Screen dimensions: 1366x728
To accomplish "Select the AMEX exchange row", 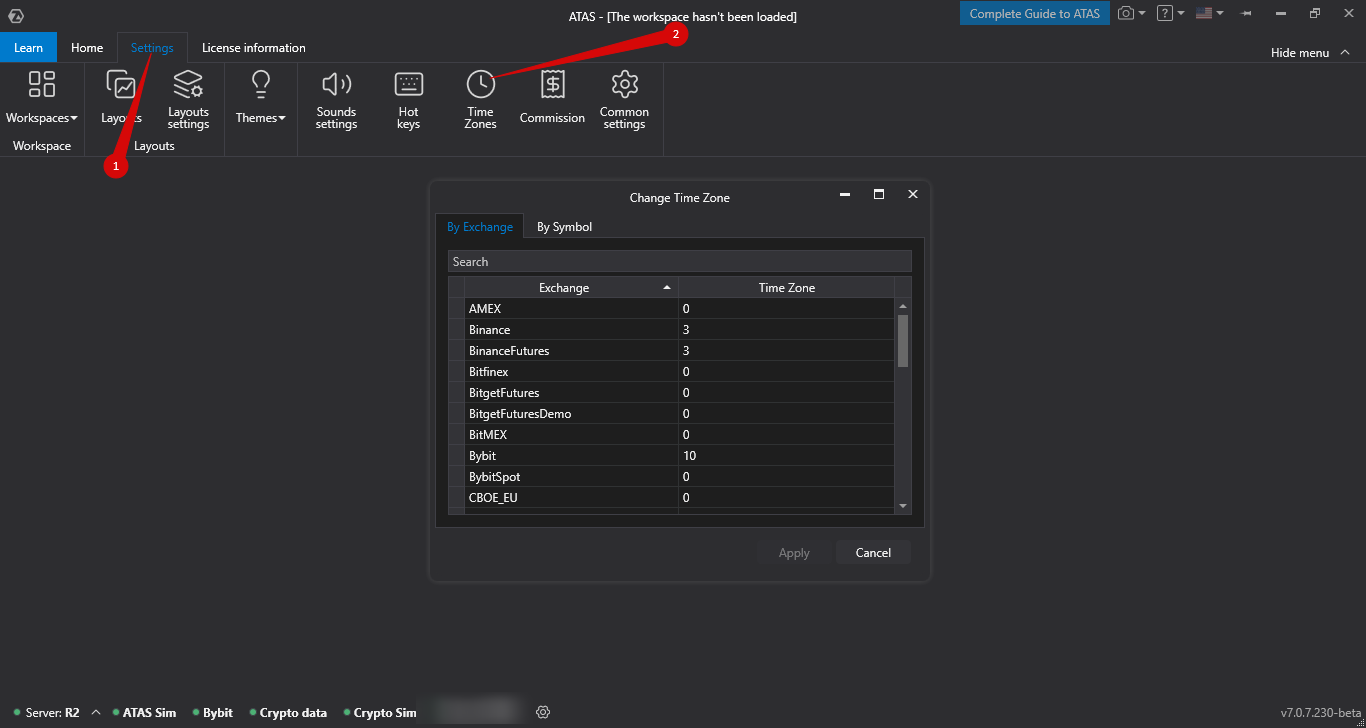I will point(672,308).
